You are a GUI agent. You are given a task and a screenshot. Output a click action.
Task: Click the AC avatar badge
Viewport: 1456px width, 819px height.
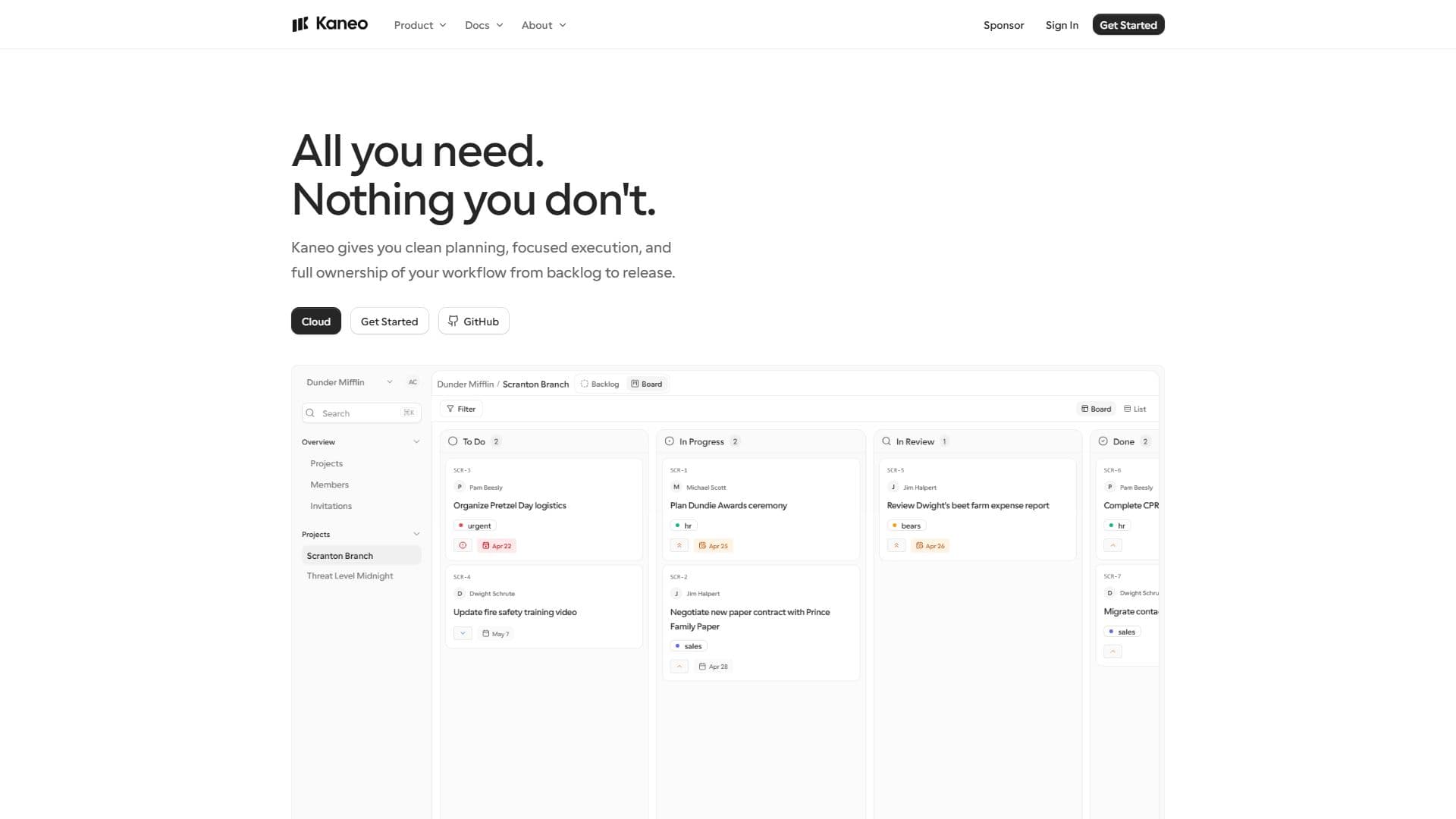click(x=413, y=382)
